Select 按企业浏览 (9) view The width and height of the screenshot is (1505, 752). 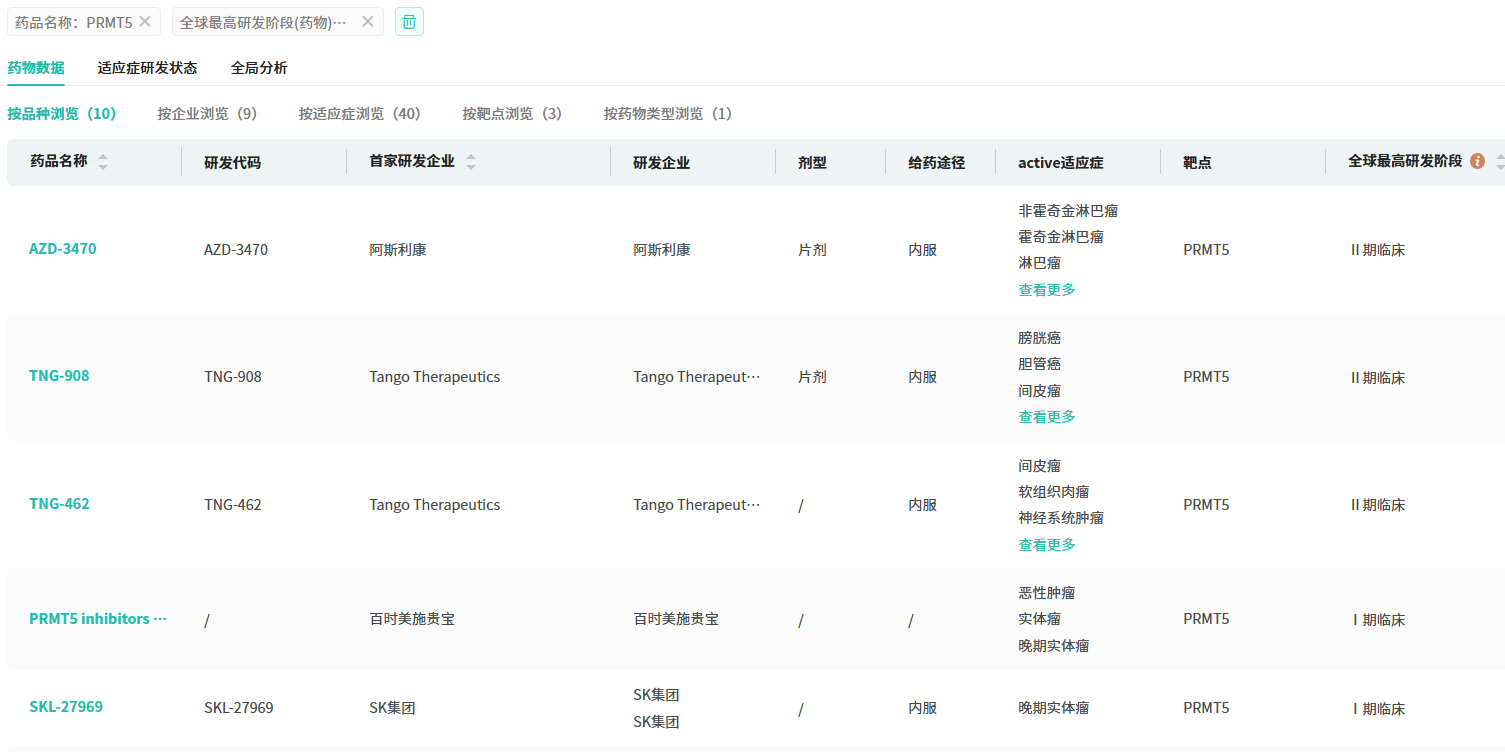coord(207,114)
